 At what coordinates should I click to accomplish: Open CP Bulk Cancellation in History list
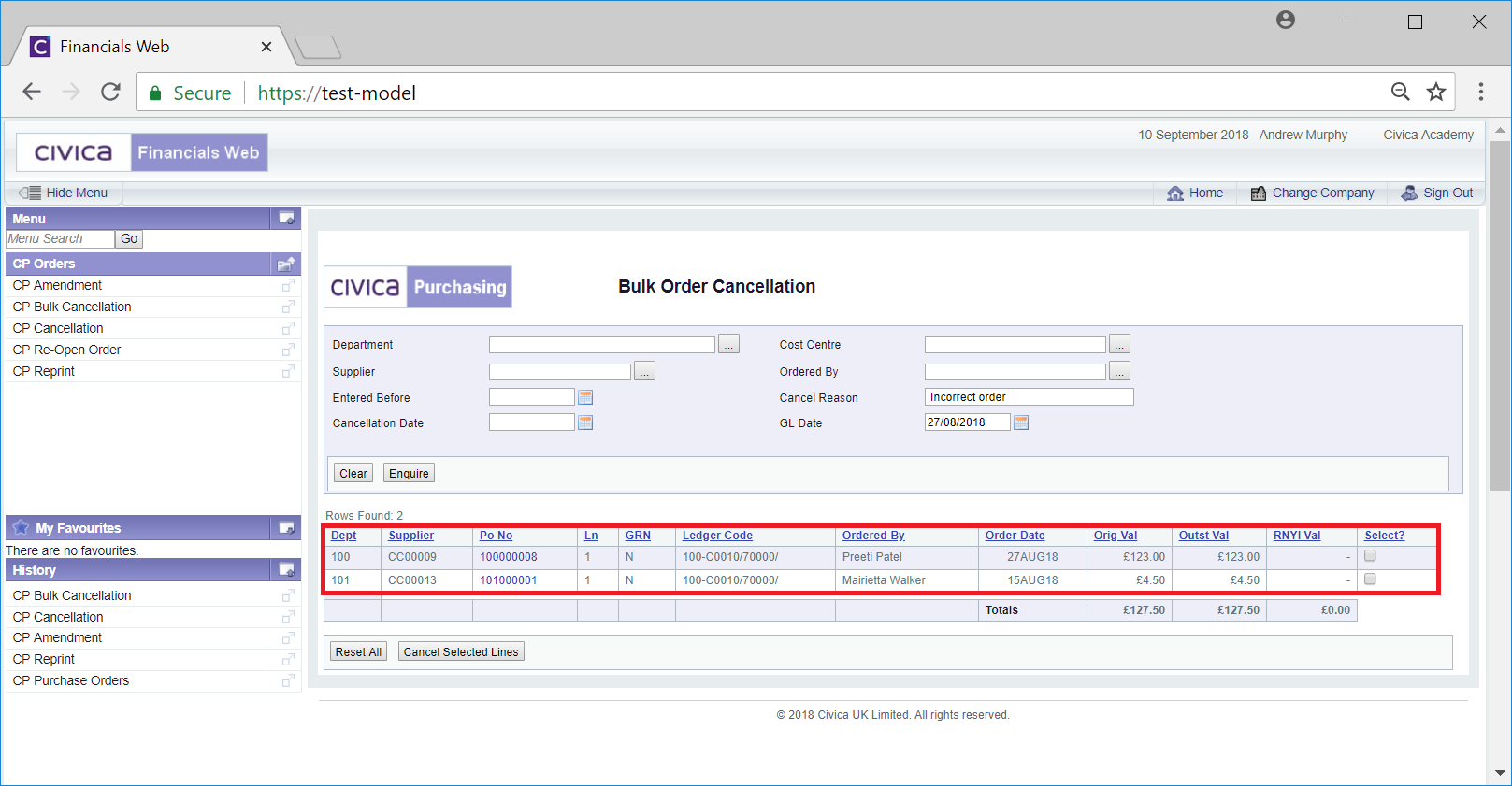pos(72,595)
